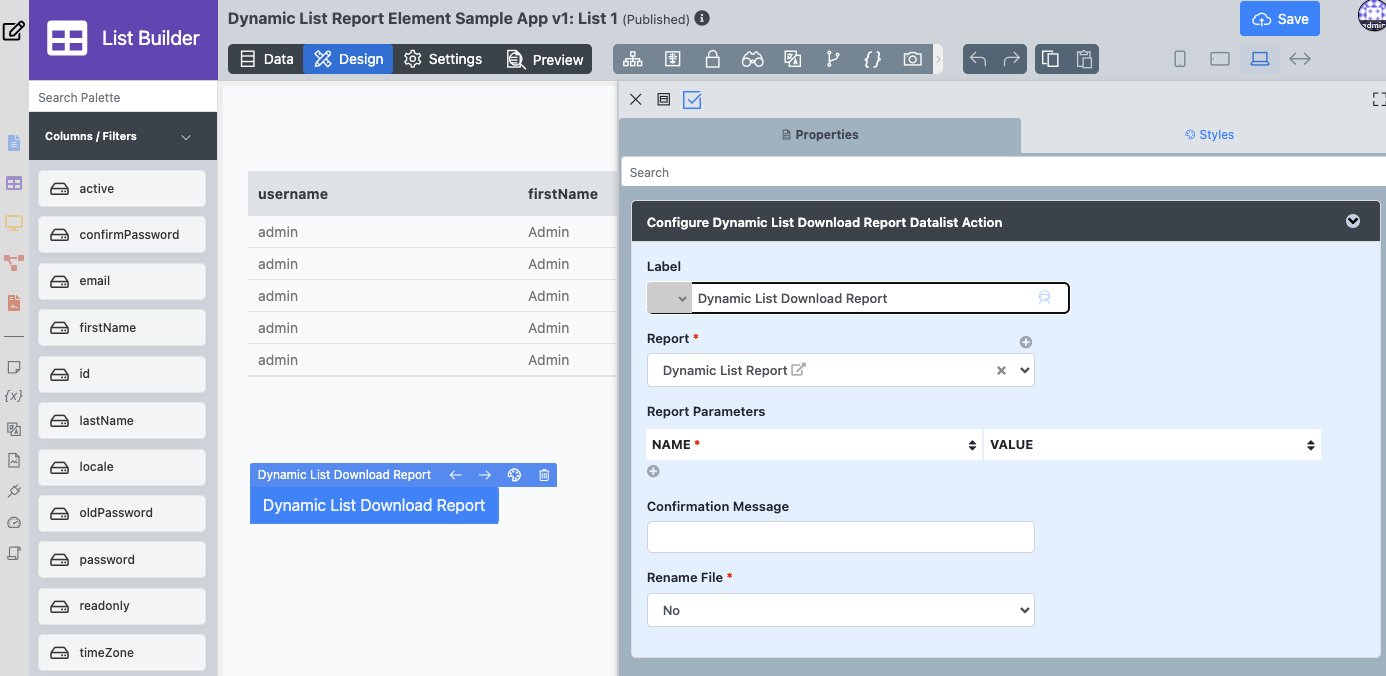The width and height of the screenshot is (1386, 676).
Task: Switch to the Styles tab
Action: 1209,135
